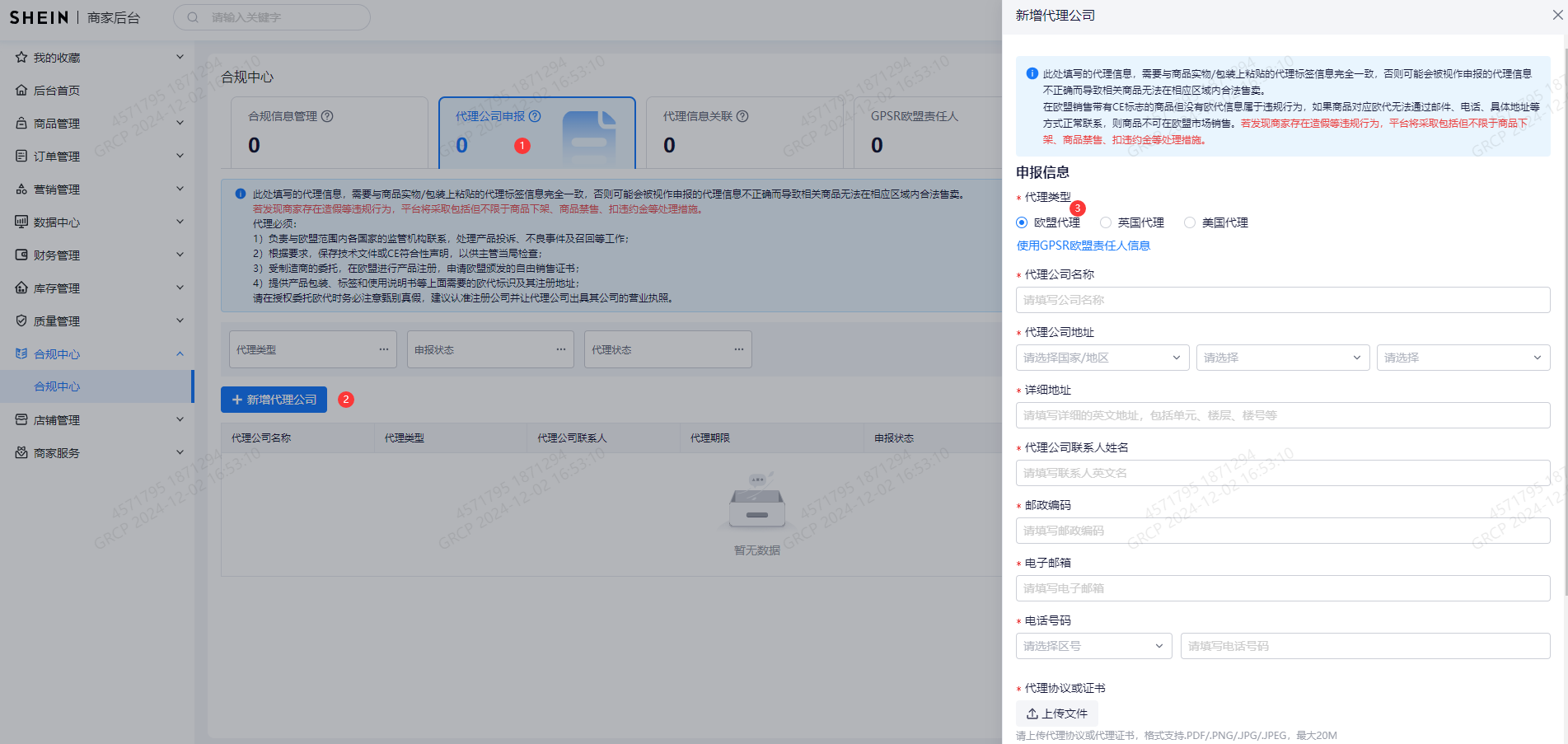Expand 我的收藏 menu chevron
This screenshot has height=744, width=1568.
(x=180, y=57)
